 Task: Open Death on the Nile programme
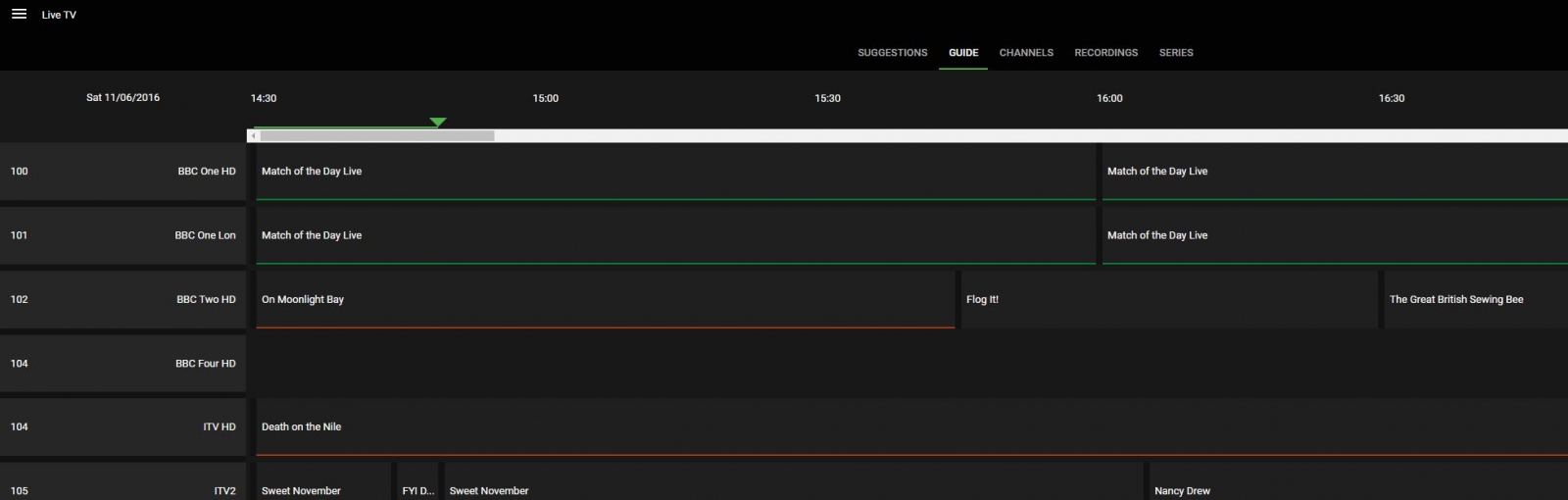(x=911, y=427)
